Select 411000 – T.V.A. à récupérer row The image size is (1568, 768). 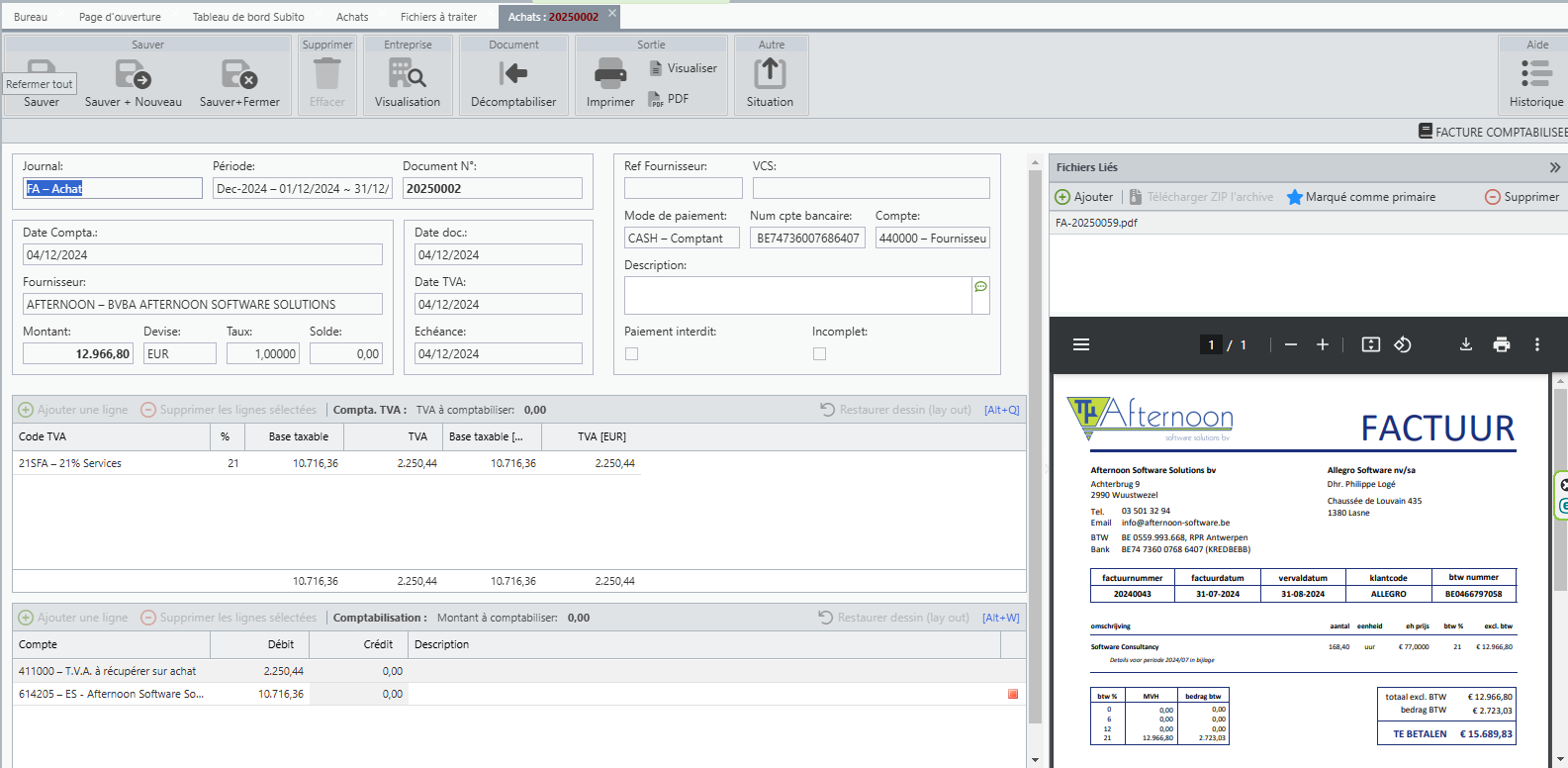[x=518, y=671]
